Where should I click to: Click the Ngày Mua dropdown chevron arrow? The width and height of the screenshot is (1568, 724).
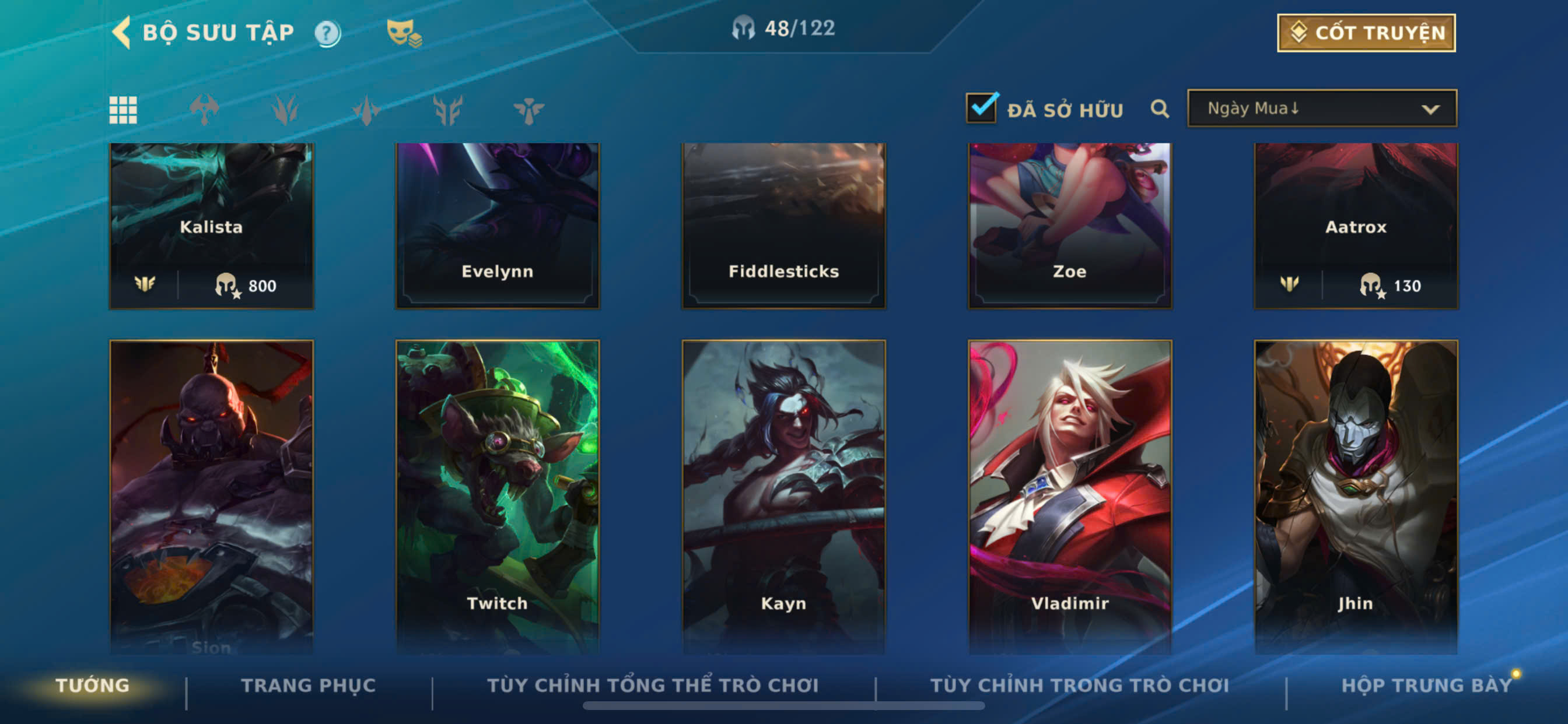click(x=1430, y=110)
